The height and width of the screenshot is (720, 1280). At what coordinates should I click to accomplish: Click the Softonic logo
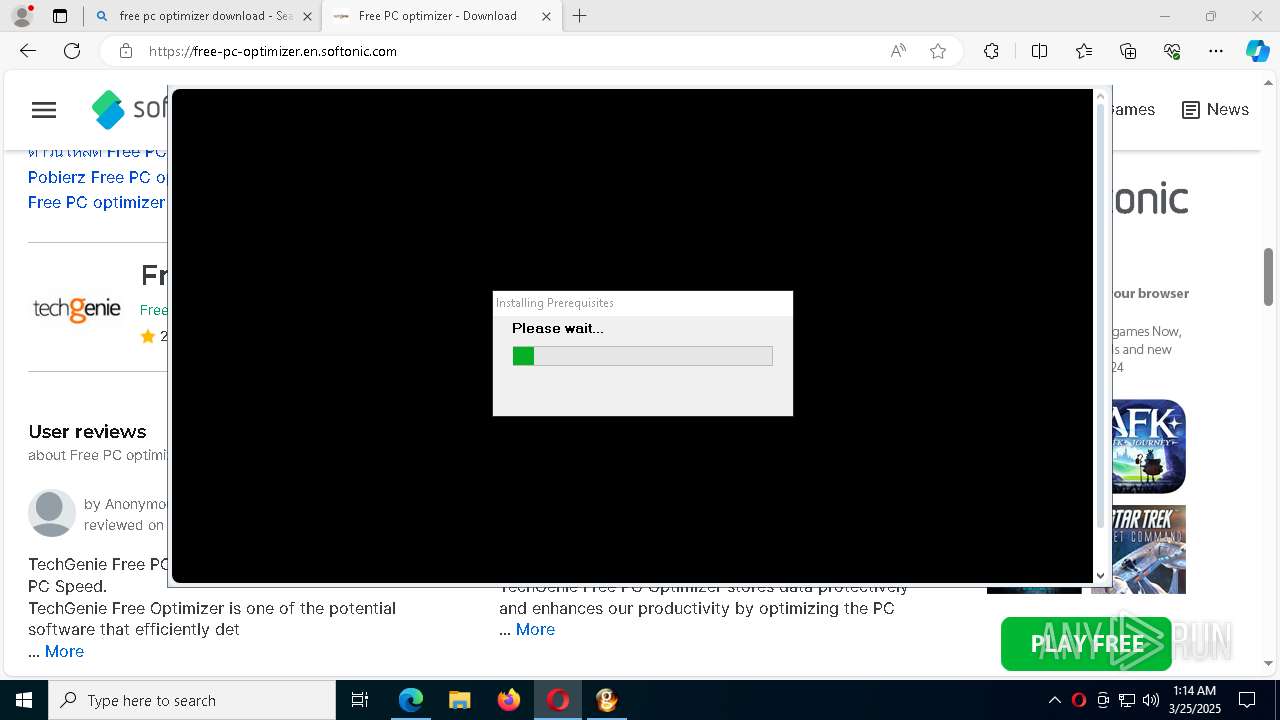(129, 110)
